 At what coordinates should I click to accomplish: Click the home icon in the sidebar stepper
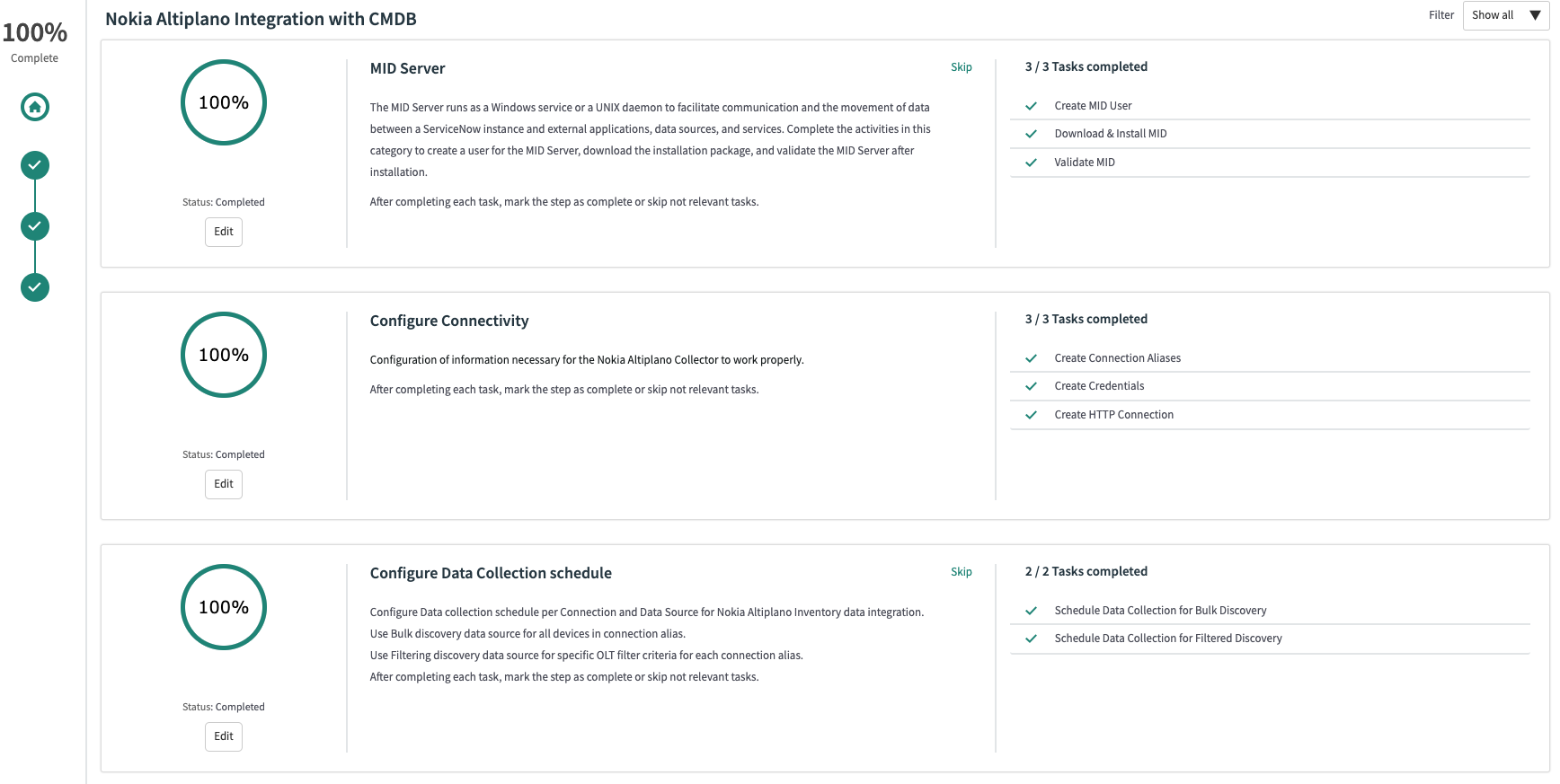35,107
